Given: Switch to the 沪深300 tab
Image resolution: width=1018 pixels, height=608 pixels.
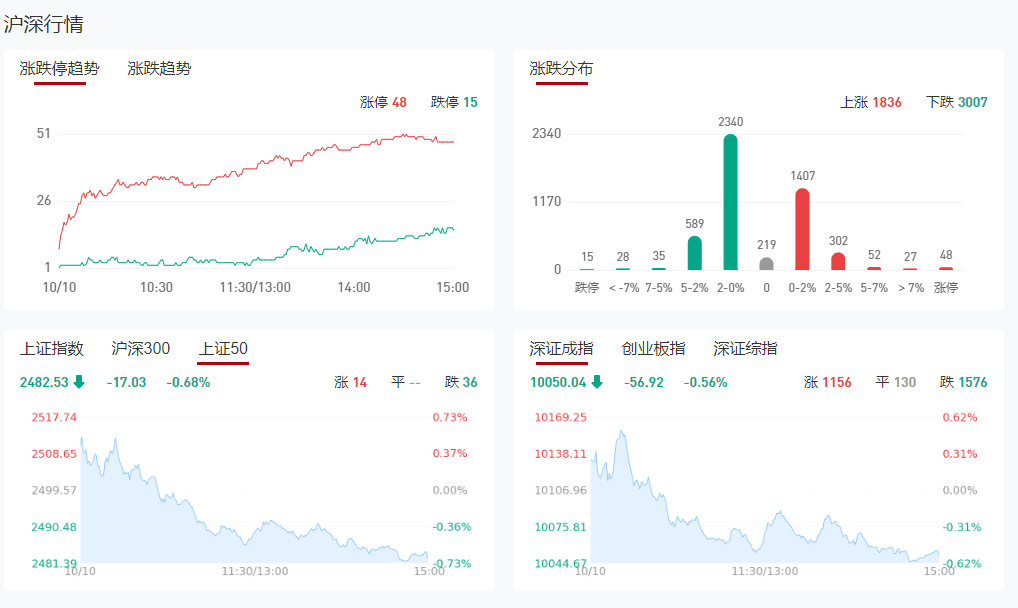Looking at the screenshot, I should tap(141, 349).
